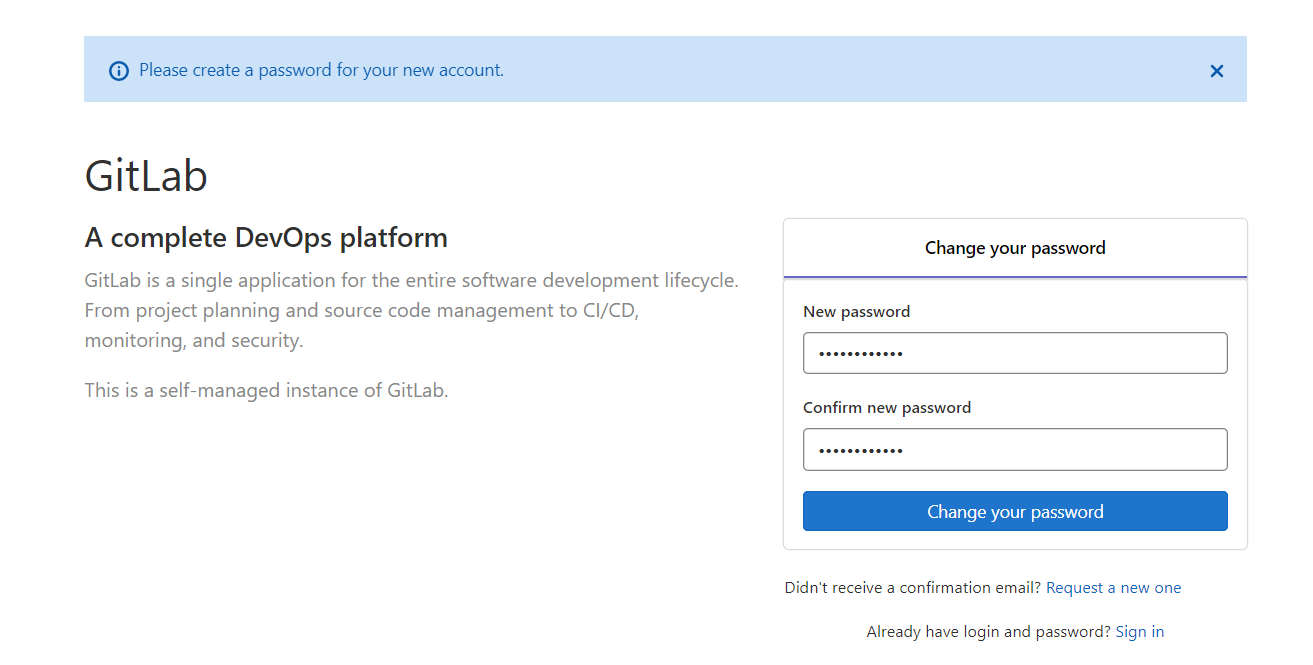Viewport: 1313px width, 665px height.
Task: Click the 'Already have login and password?' text
Action: [x=988, y=632]
